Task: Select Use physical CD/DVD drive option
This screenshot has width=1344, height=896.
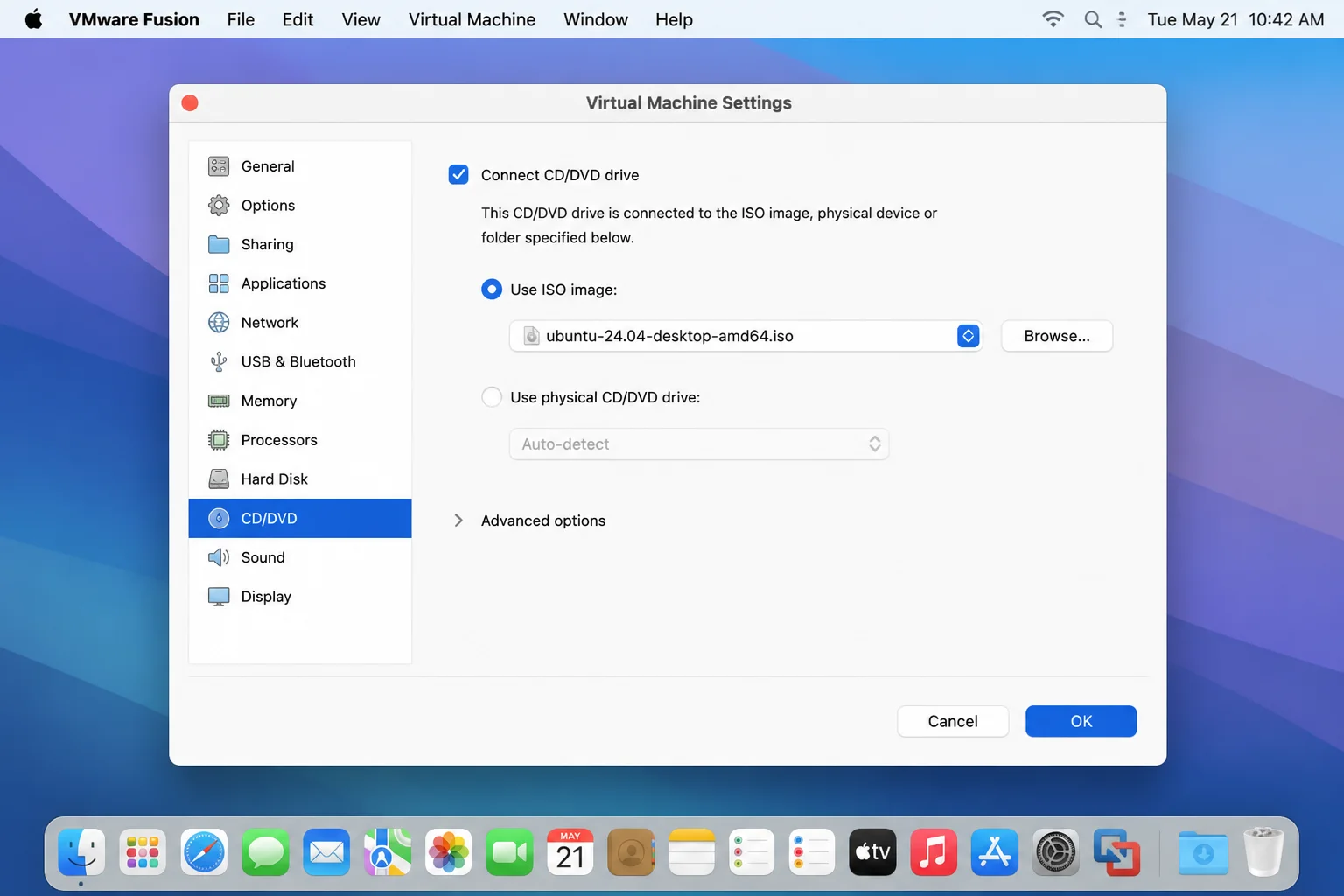Action: click(492, 397)
